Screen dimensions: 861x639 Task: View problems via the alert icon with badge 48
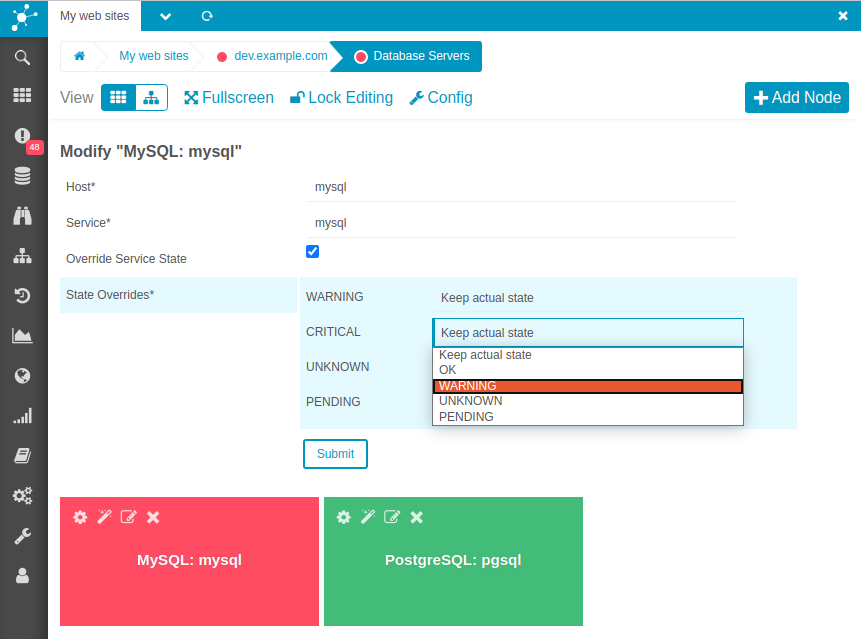coord(22,137)
